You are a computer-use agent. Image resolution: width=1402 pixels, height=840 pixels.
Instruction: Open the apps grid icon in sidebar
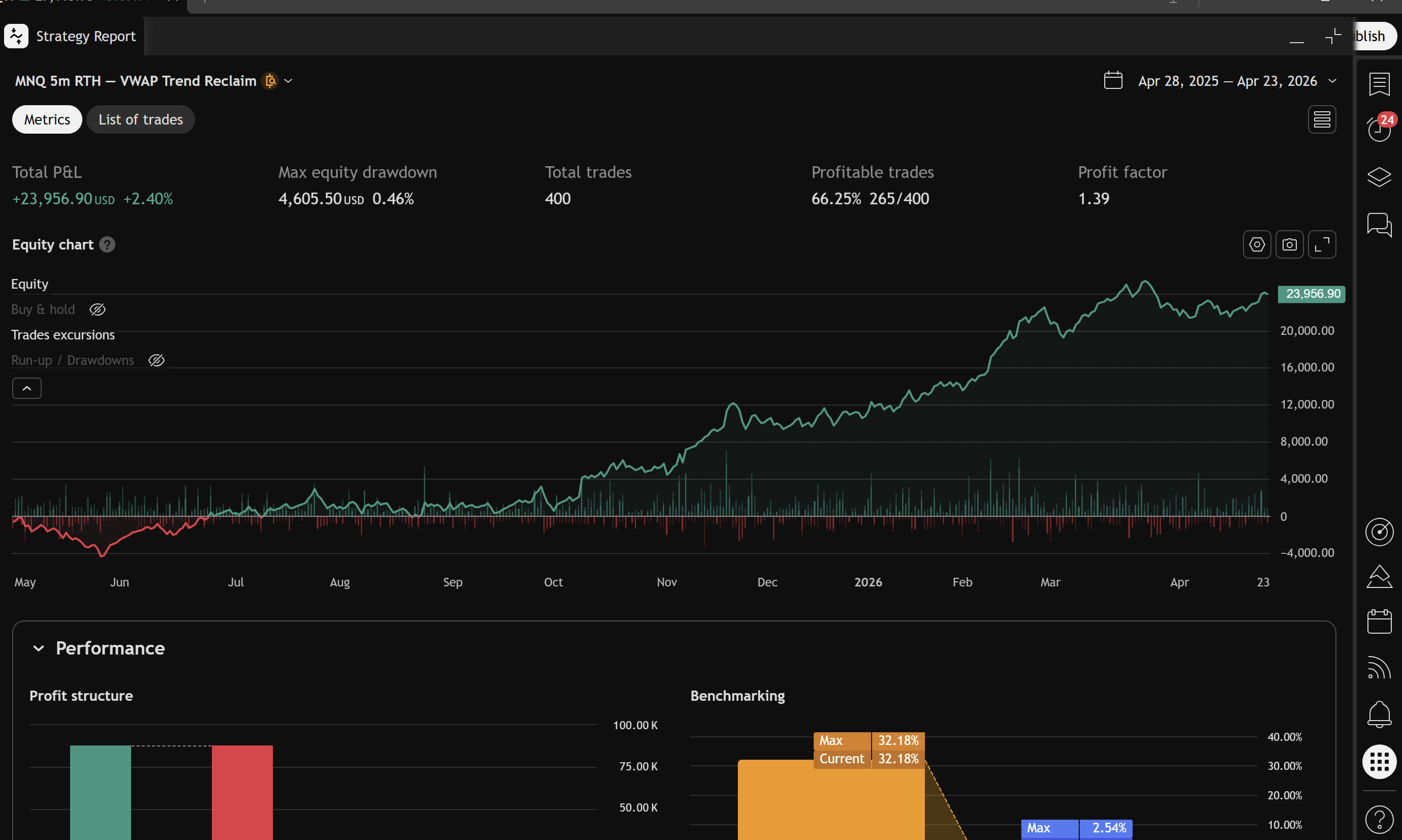[x=1379, y=761]
